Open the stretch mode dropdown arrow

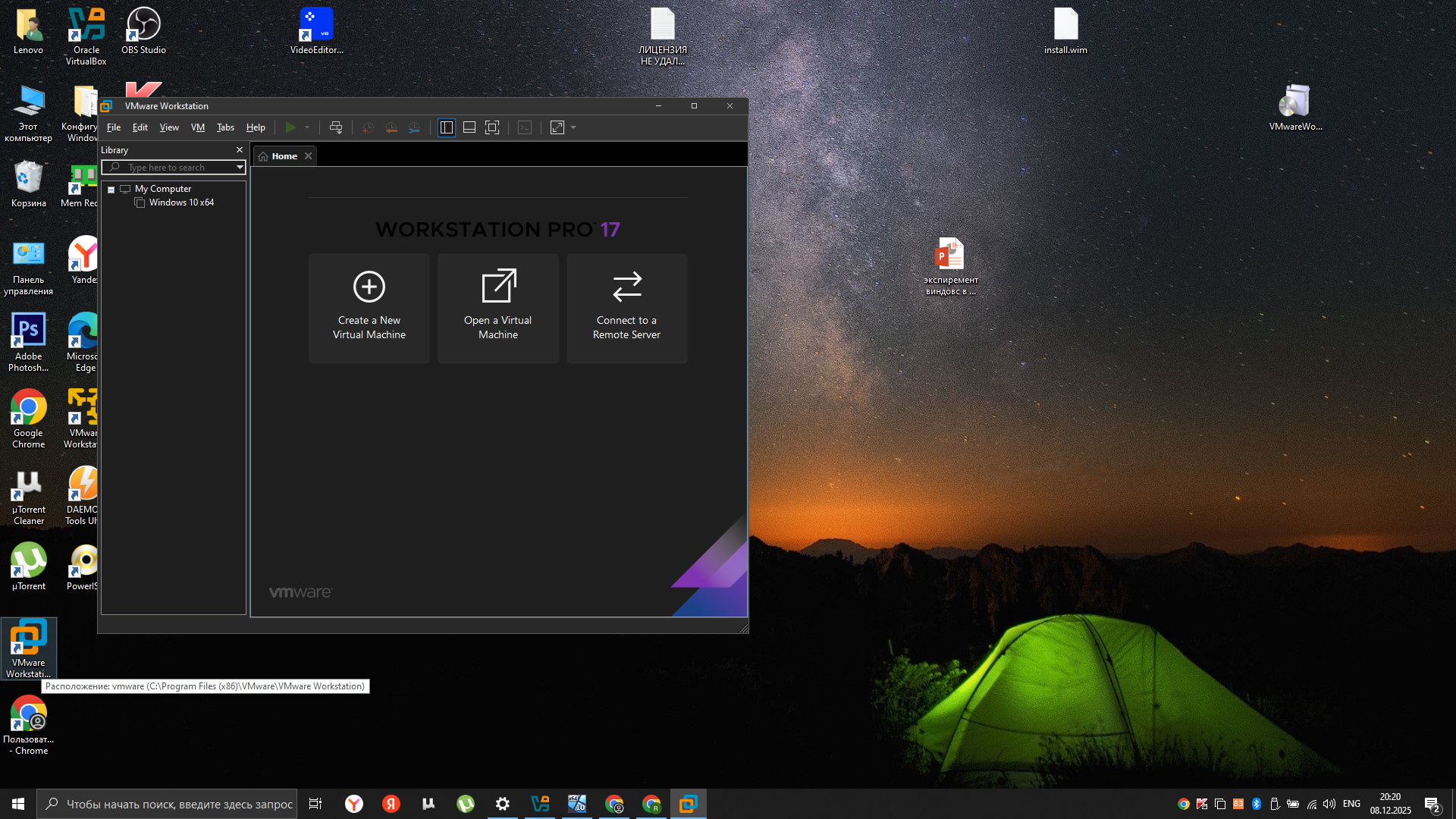[x=573, y=127]
